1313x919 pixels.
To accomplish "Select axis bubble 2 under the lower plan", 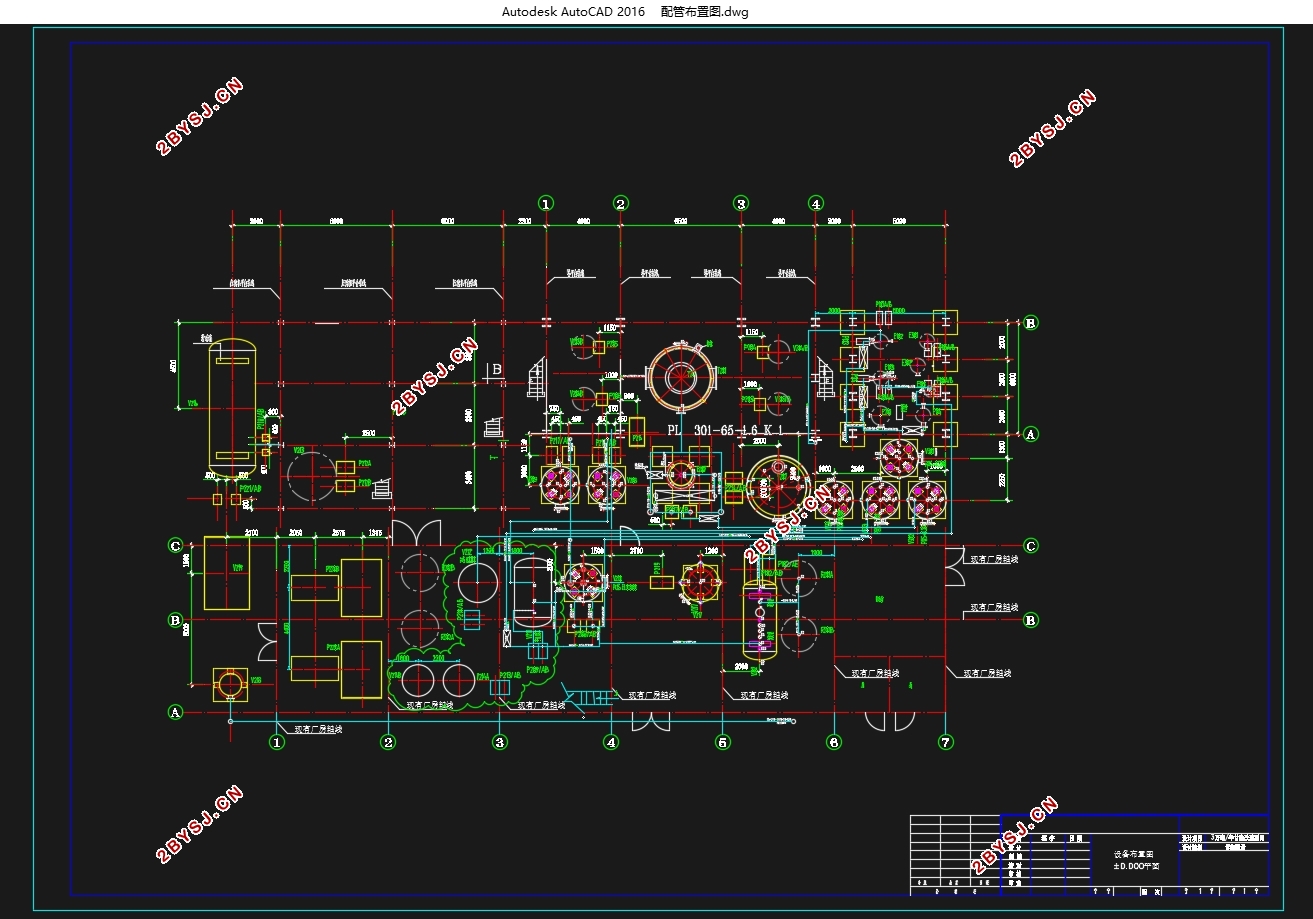I will coord(389,742).
